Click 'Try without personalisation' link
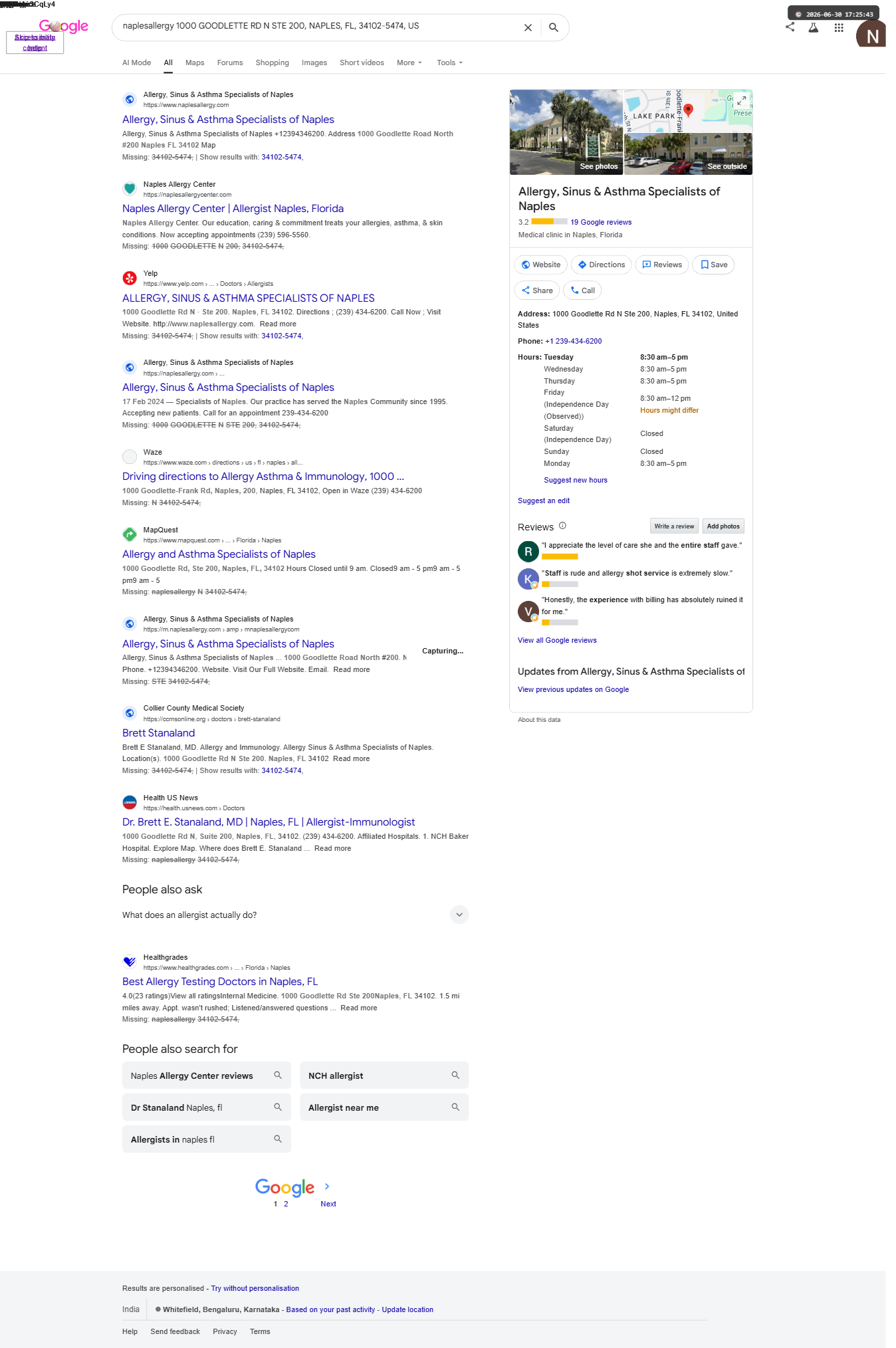This screenshot has width=896, height=1348. (255, 1288)
